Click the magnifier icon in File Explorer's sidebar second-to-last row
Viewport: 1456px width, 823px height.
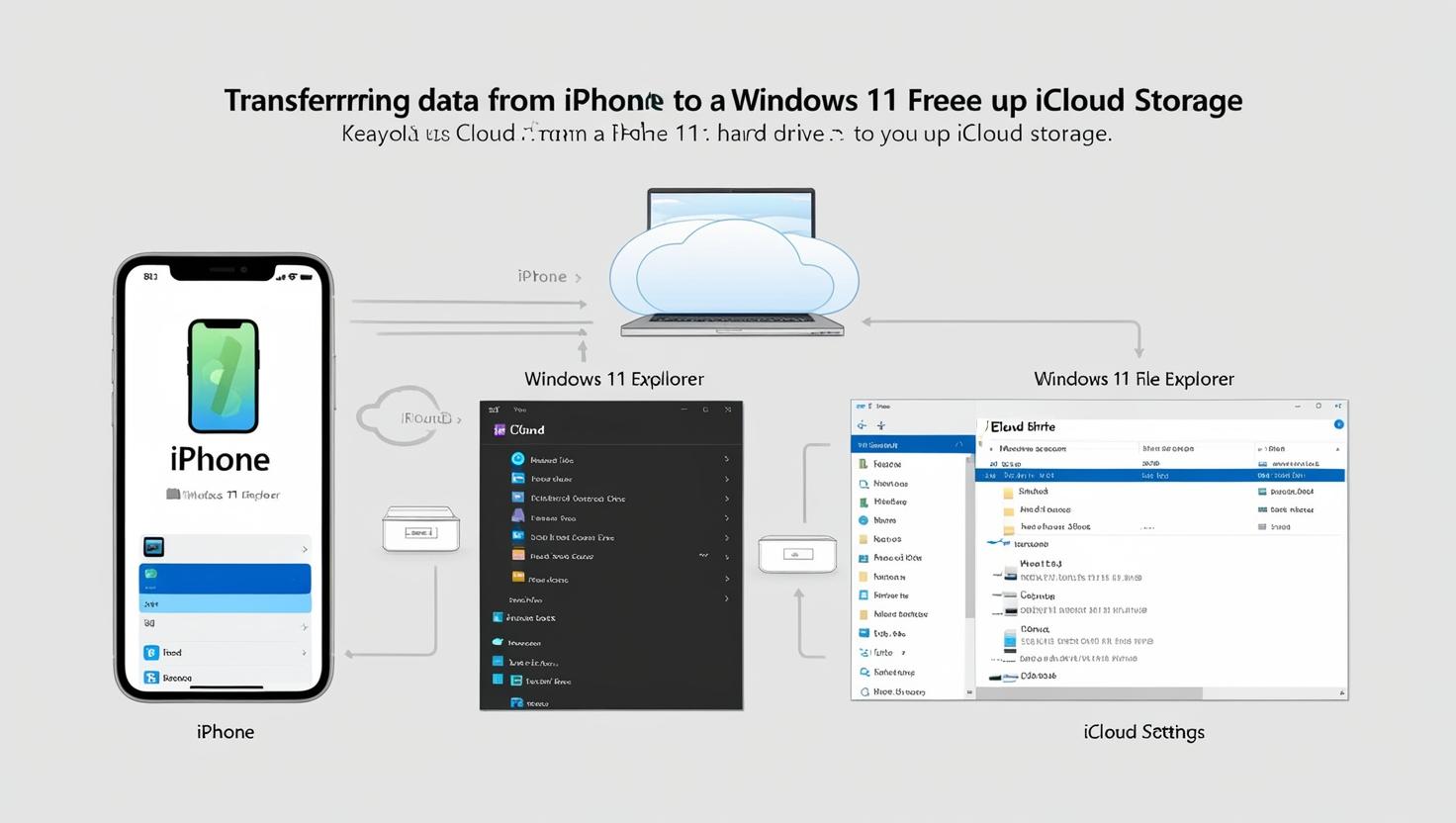pos(864,673)
